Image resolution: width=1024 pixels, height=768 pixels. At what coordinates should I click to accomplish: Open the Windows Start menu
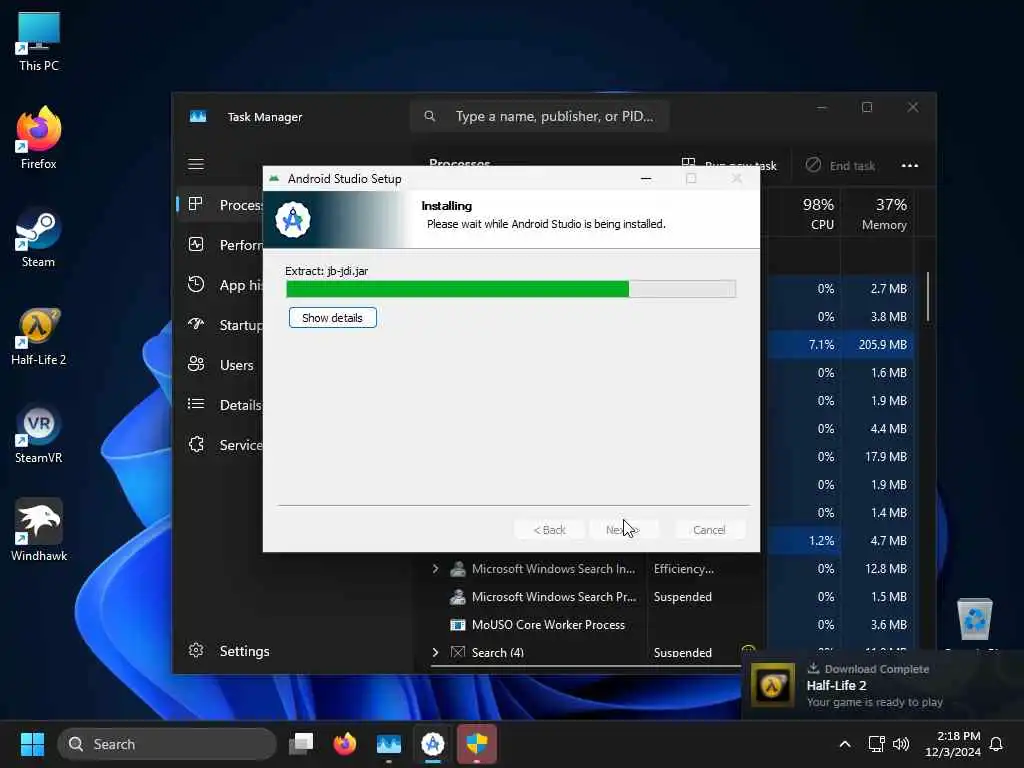(x=32, y=744)
